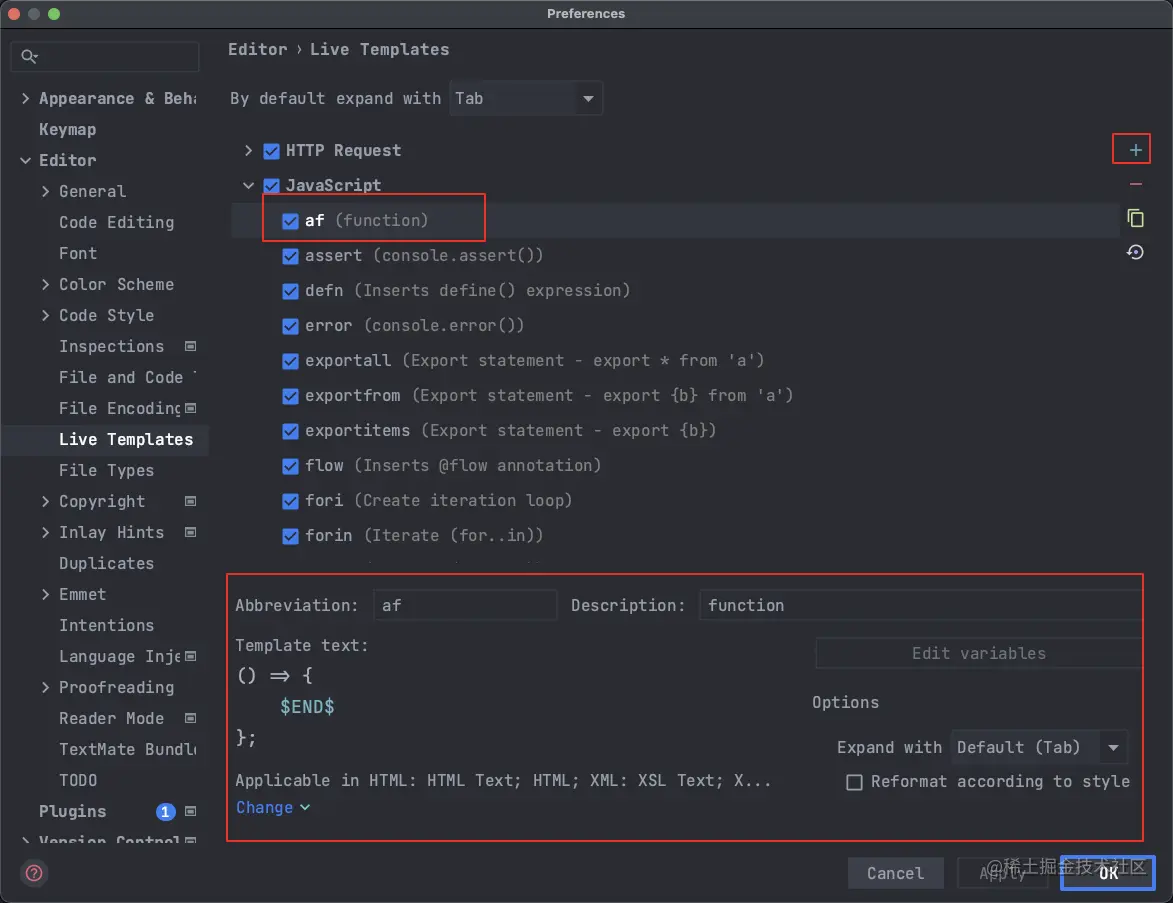Open Keymap settings page
The image size is (1173, 903).
tap(67, 129)
